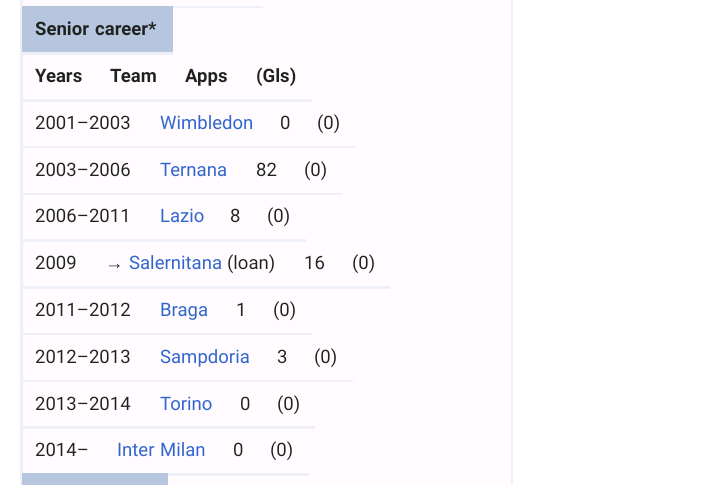The image size is (720, 485).
Task: Open the Inter Milan link
Action: [x=161, y=450]
